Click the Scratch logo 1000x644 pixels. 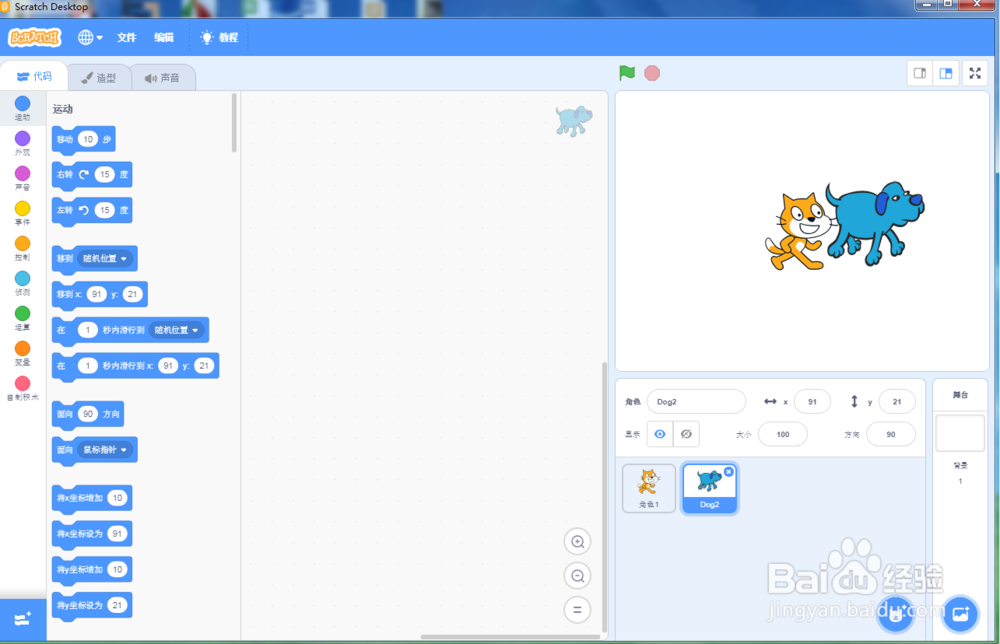34,38
